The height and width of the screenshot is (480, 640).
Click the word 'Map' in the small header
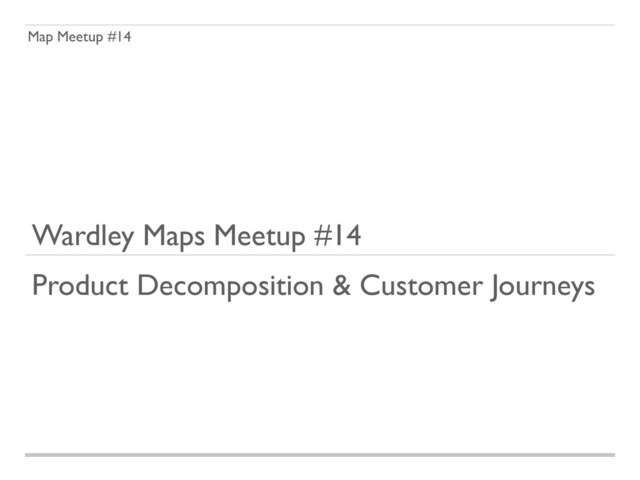tap(40, 37)
